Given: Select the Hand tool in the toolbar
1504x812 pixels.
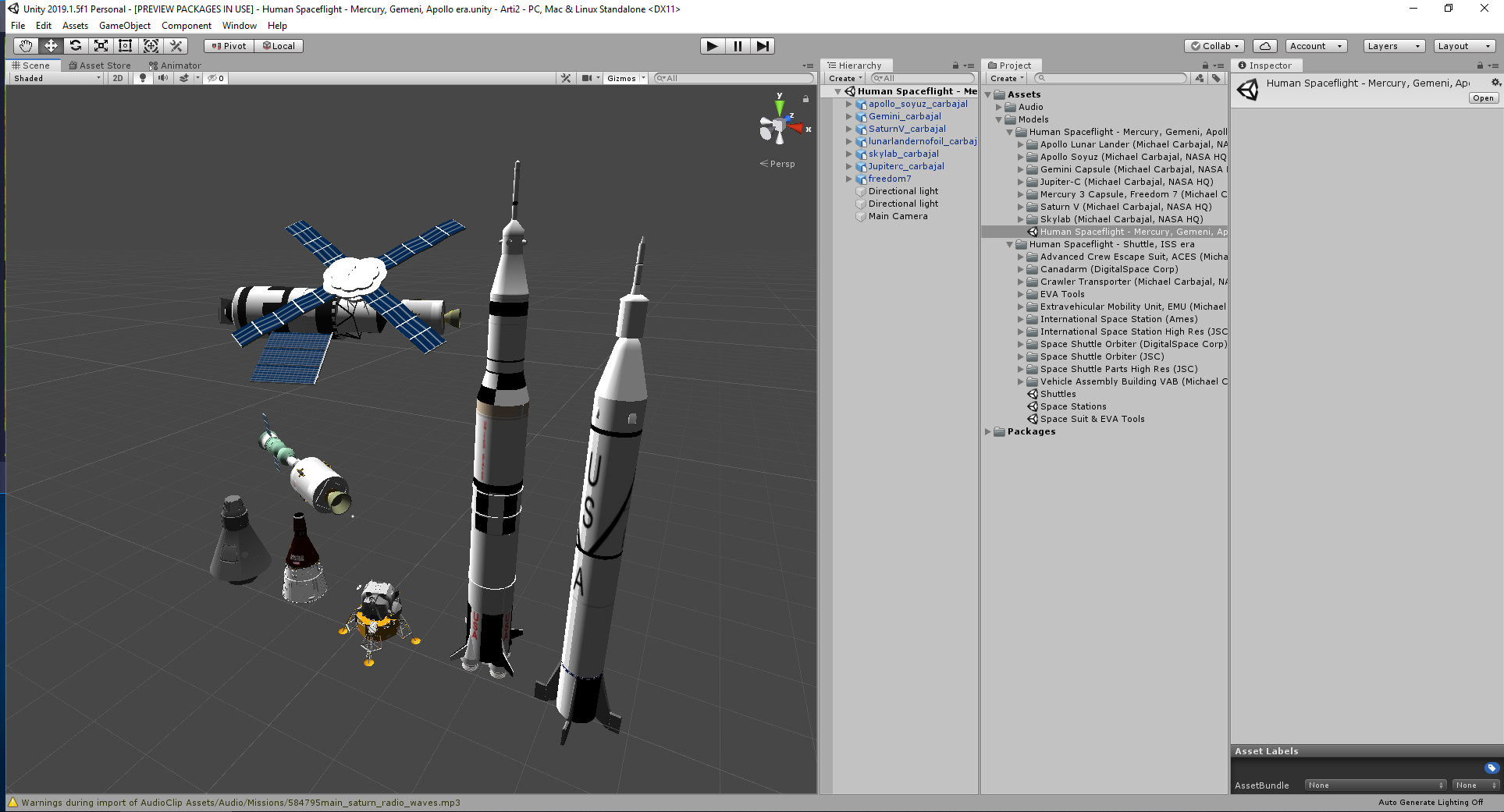Looking at the screenshot, I should (x=24, y=45).
